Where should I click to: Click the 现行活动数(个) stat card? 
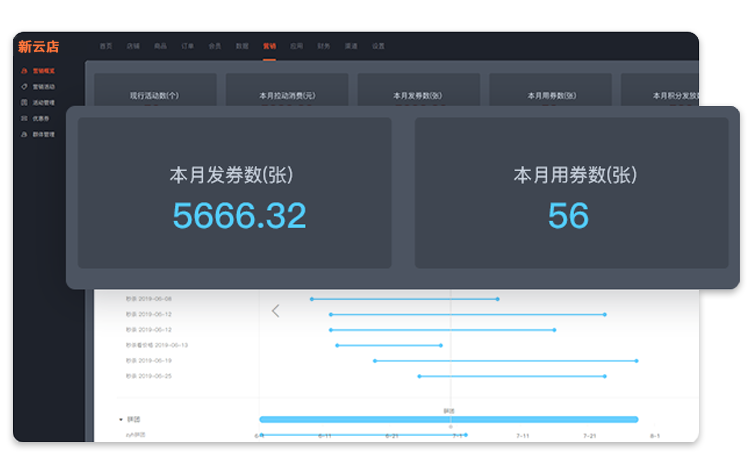pyautogui.click(x=154, y=92)
